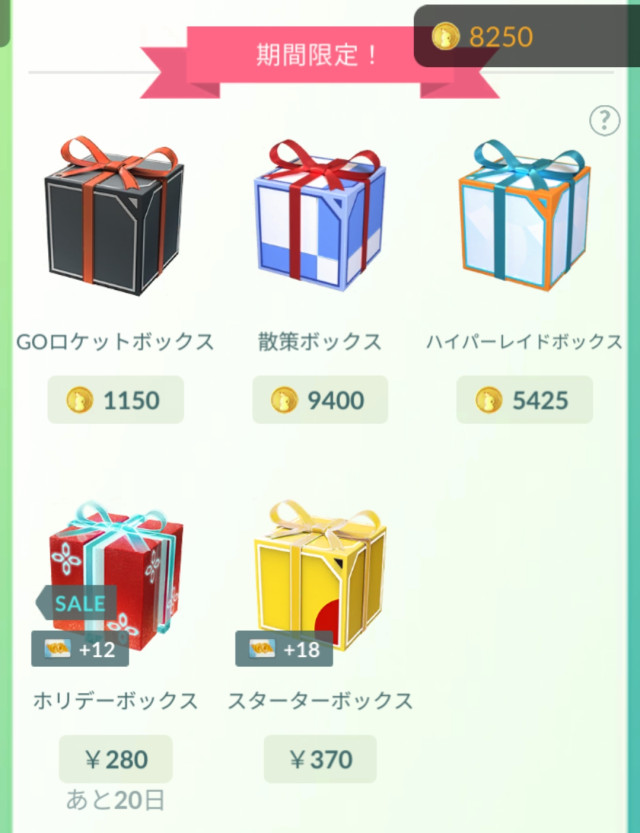Image resolution: width=640 pixels, height=833 pixels.
Task: Buy ハイパーレイドボックス for 5425 coins
Action: pyautogui.click(x=525, y=400)
